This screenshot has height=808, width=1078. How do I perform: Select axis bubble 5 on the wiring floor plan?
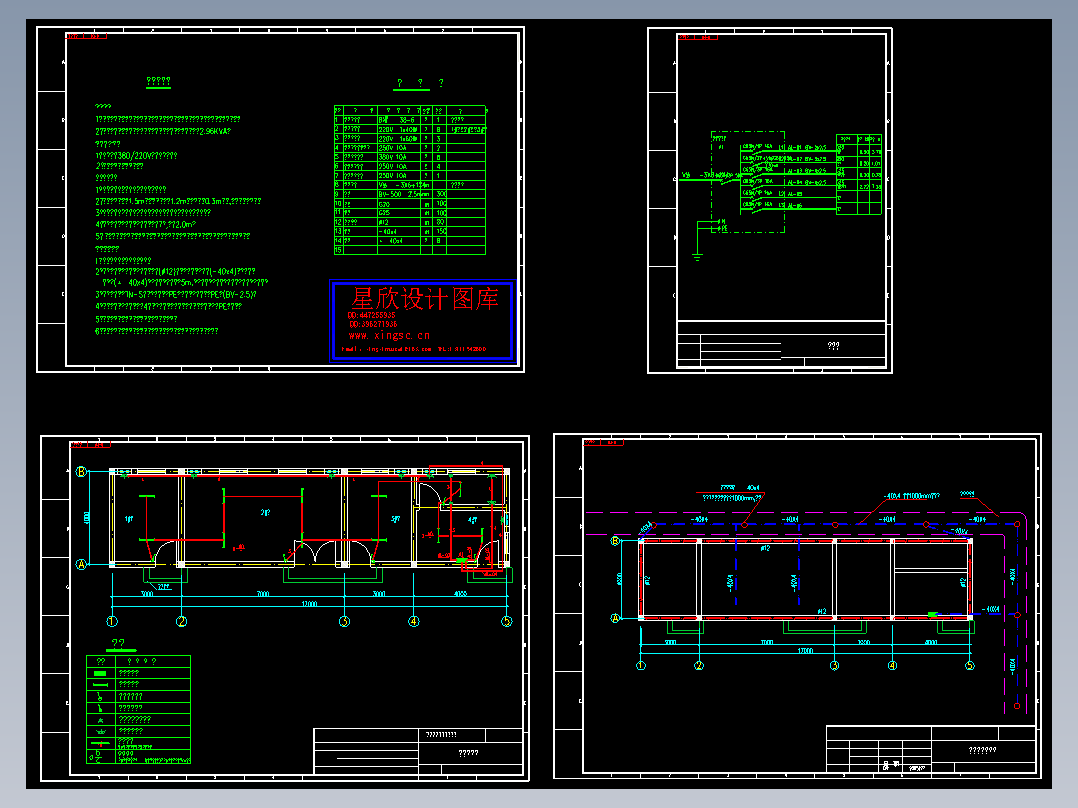point(507,621)
